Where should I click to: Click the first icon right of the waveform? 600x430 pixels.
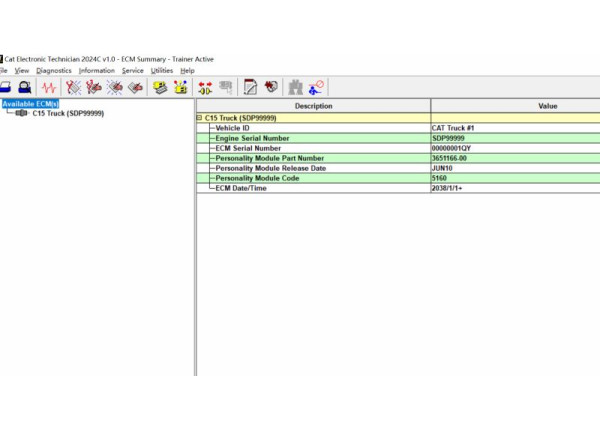(x=73, y=87)
